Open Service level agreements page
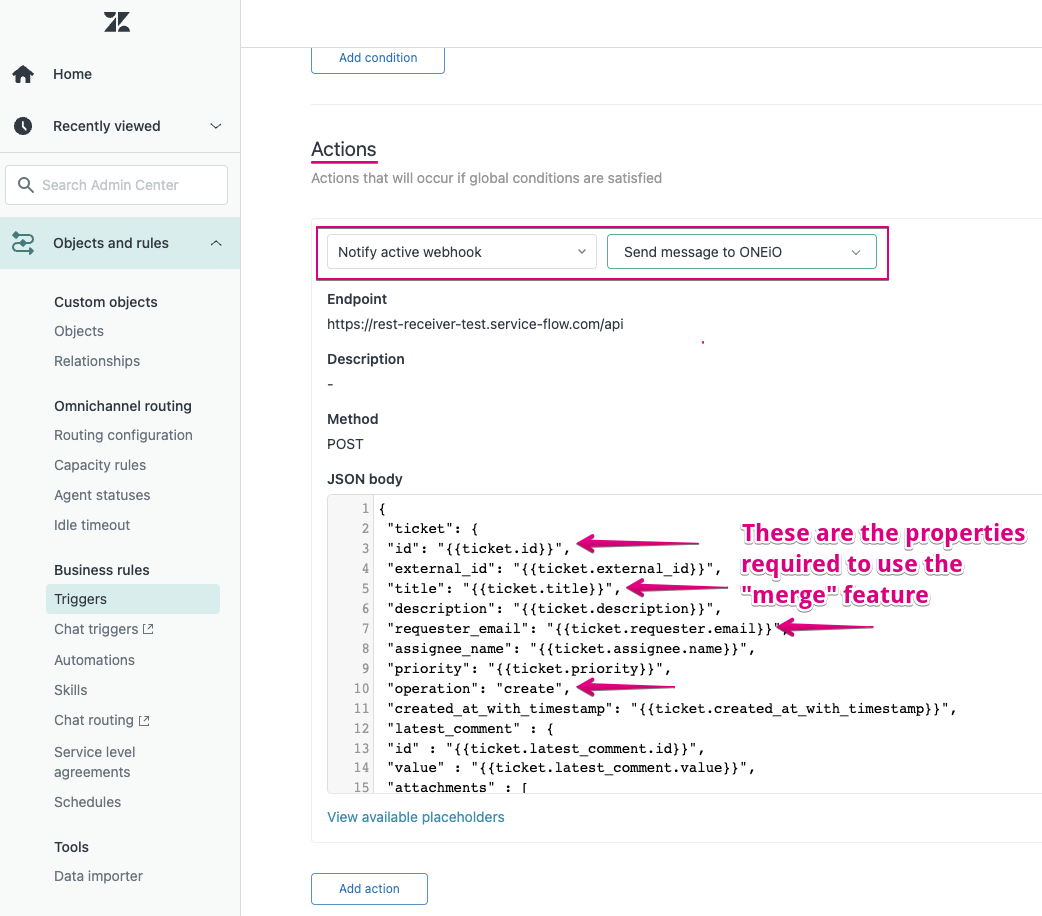 [x=95, y=762]
